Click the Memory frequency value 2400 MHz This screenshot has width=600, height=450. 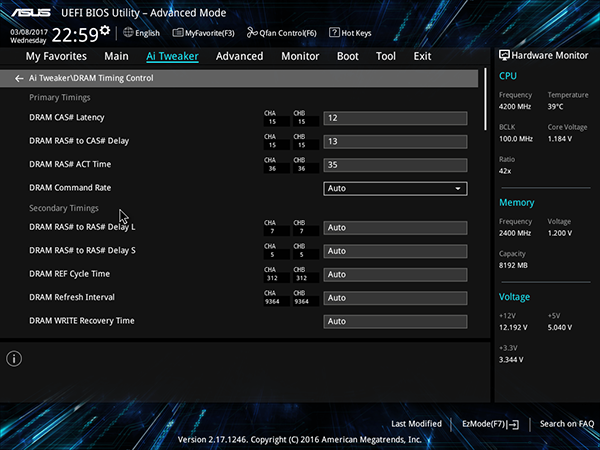click(x=515, y=233)
